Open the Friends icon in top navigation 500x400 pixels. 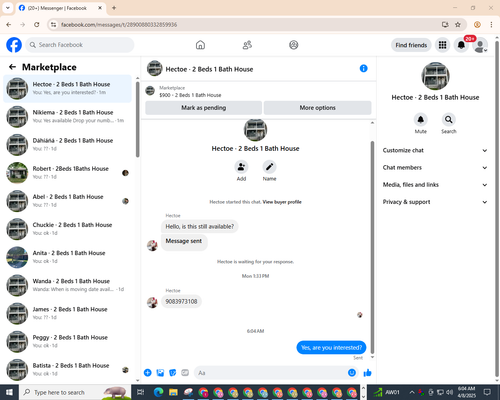pyautogui.click(x=247, y=45)
